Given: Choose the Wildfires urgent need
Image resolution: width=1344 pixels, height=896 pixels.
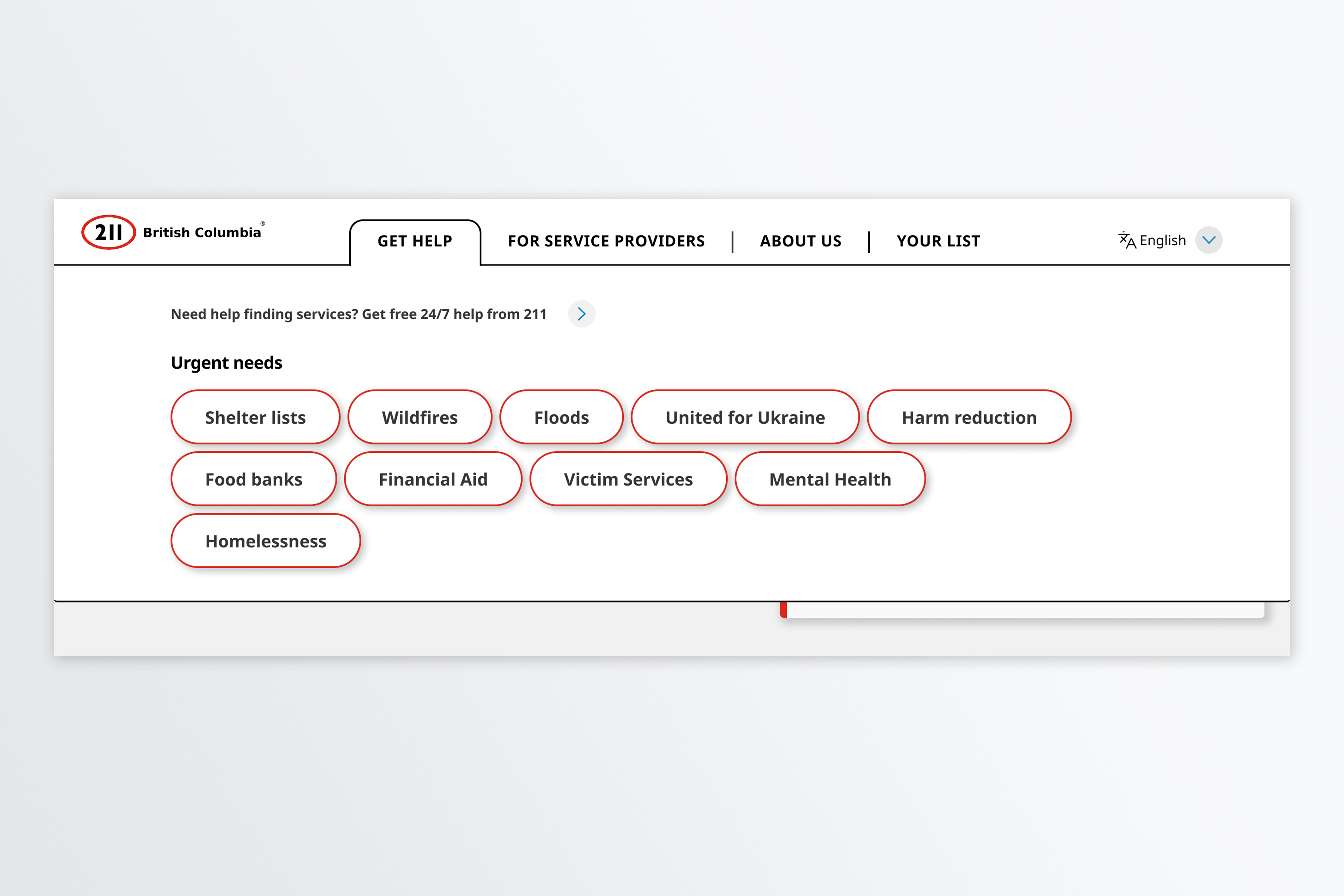Looking at the screenshot, I should [419, 417].
